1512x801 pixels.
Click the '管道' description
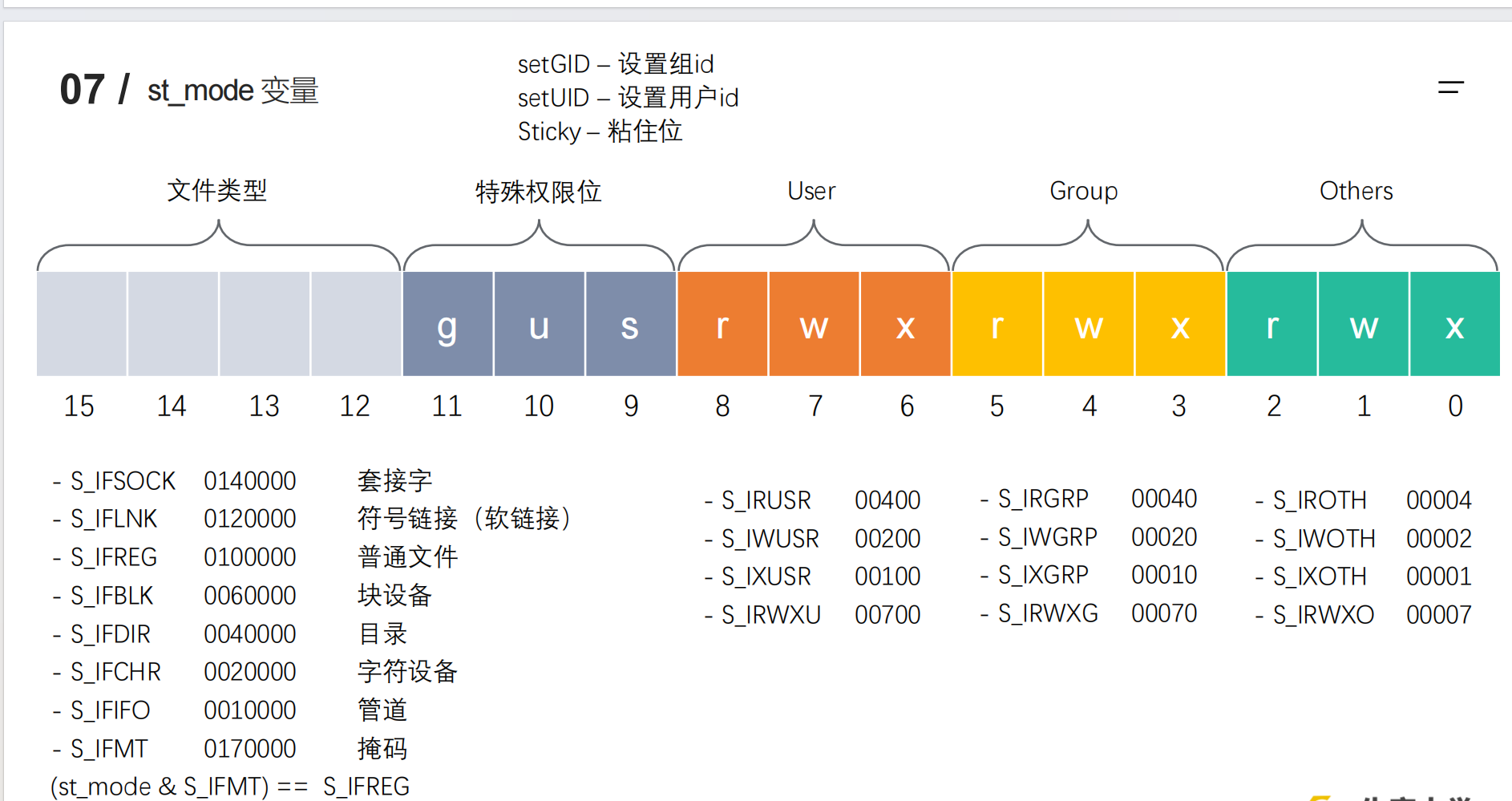382,710
